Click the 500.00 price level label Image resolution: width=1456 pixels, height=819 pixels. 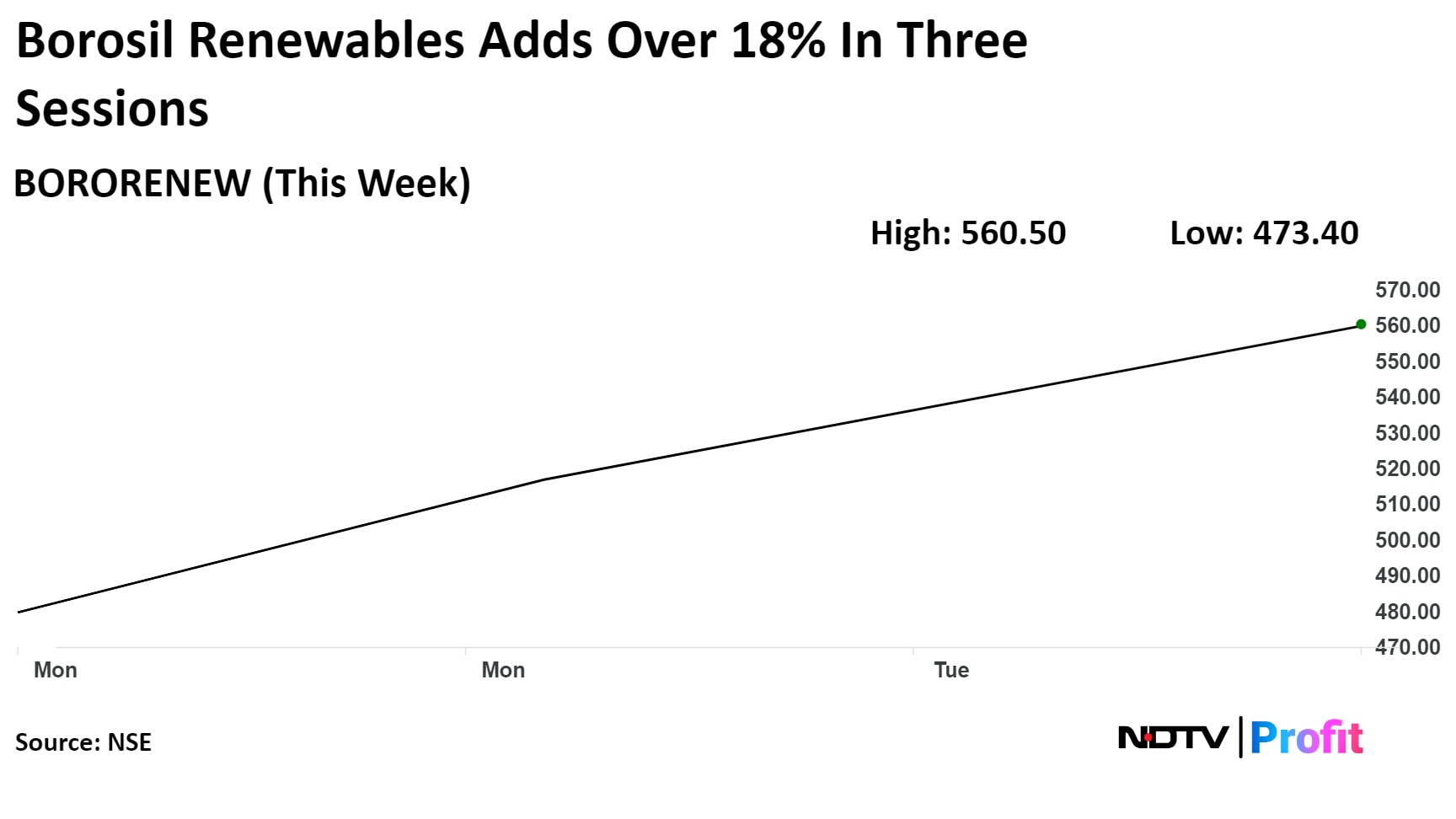tap(1407, 540)
